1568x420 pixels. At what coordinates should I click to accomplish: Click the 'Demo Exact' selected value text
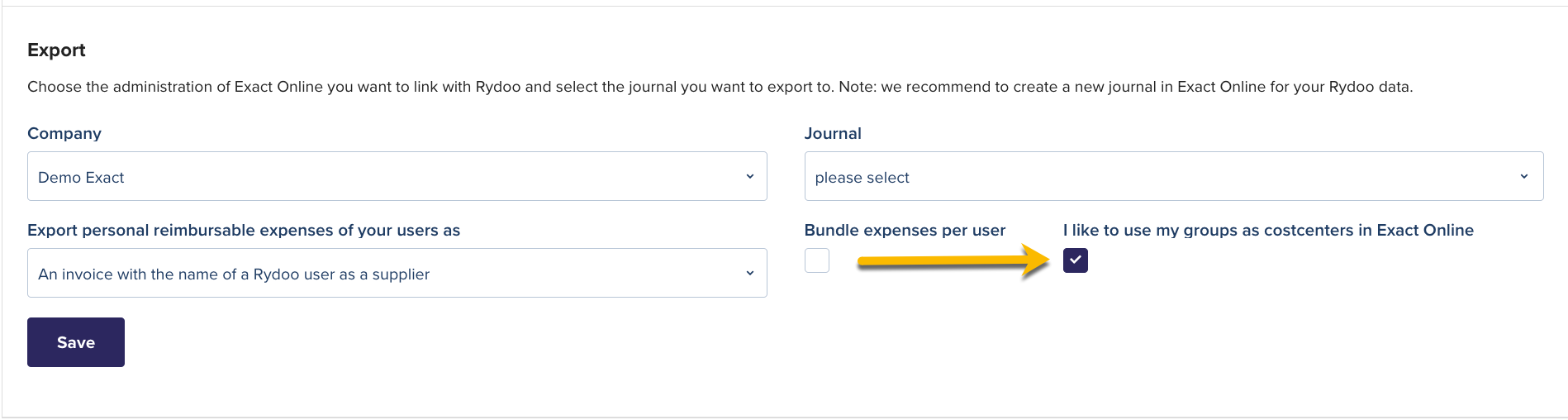click(81, 178)
